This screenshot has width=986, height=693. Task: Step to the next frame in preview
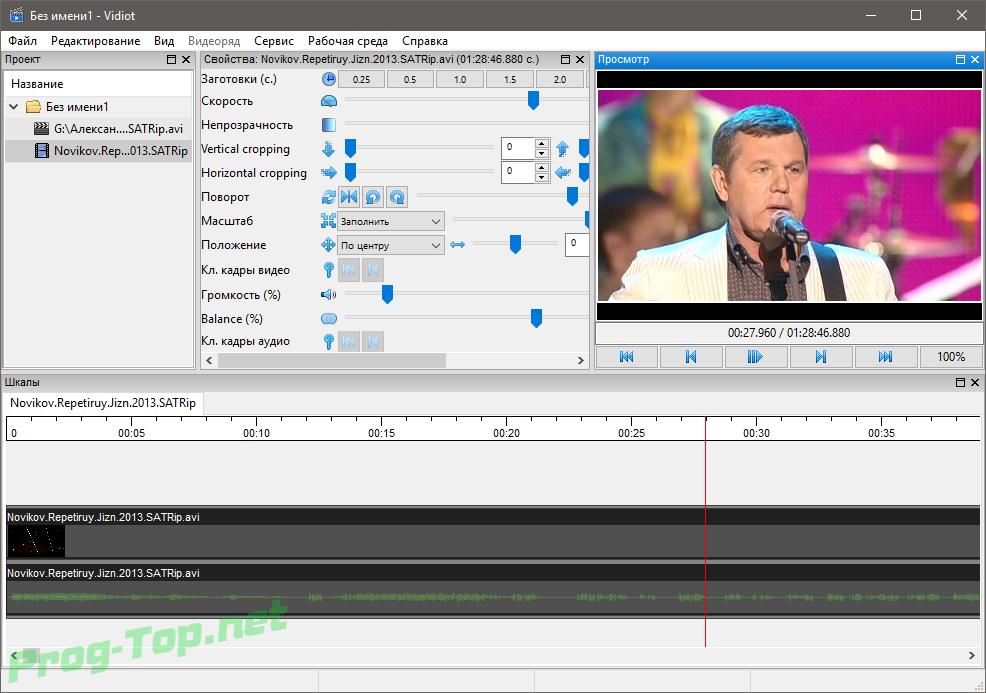click(x=820, y=357)
